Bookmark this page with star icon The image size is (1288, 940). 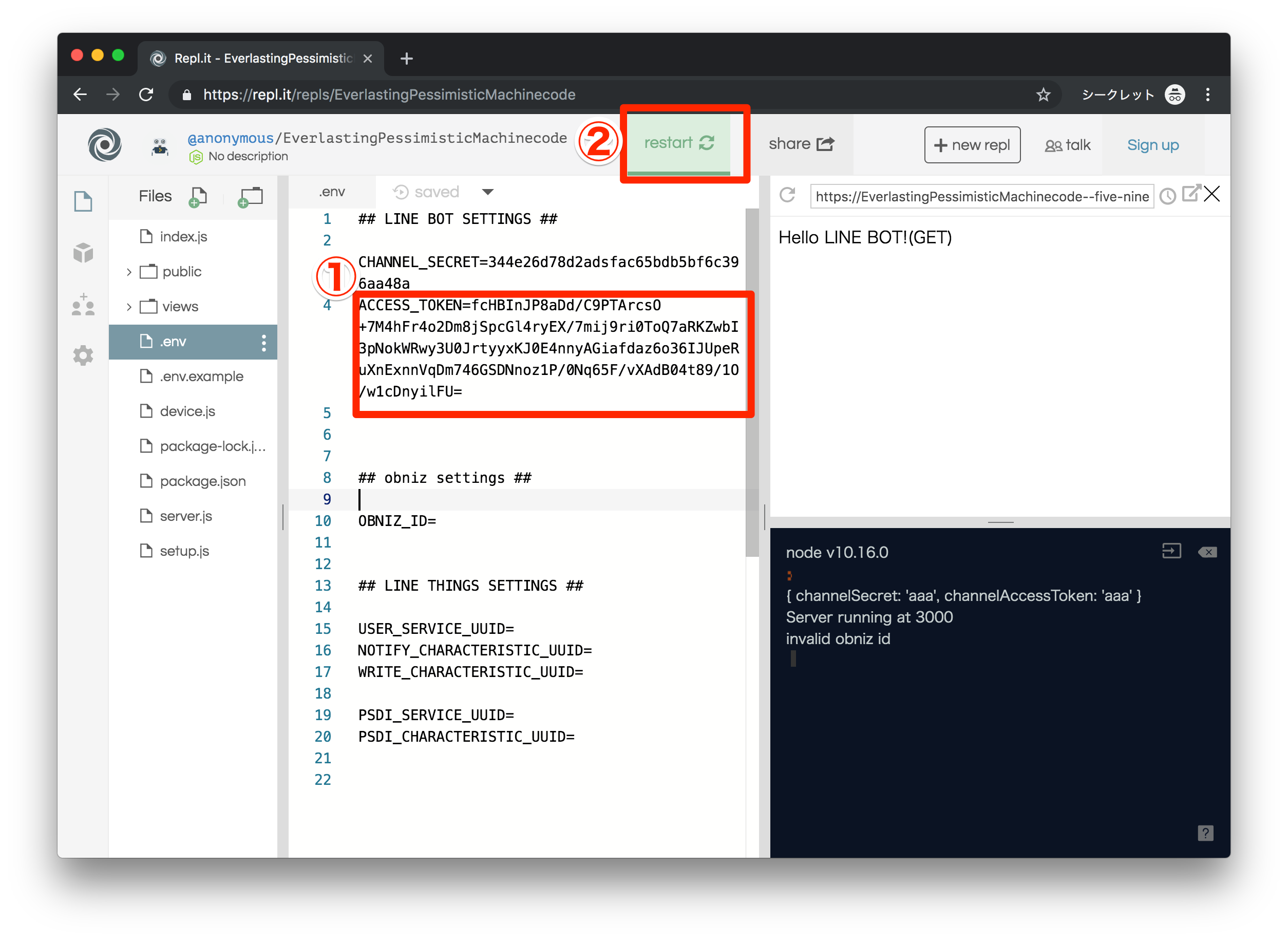(1043, 95)
